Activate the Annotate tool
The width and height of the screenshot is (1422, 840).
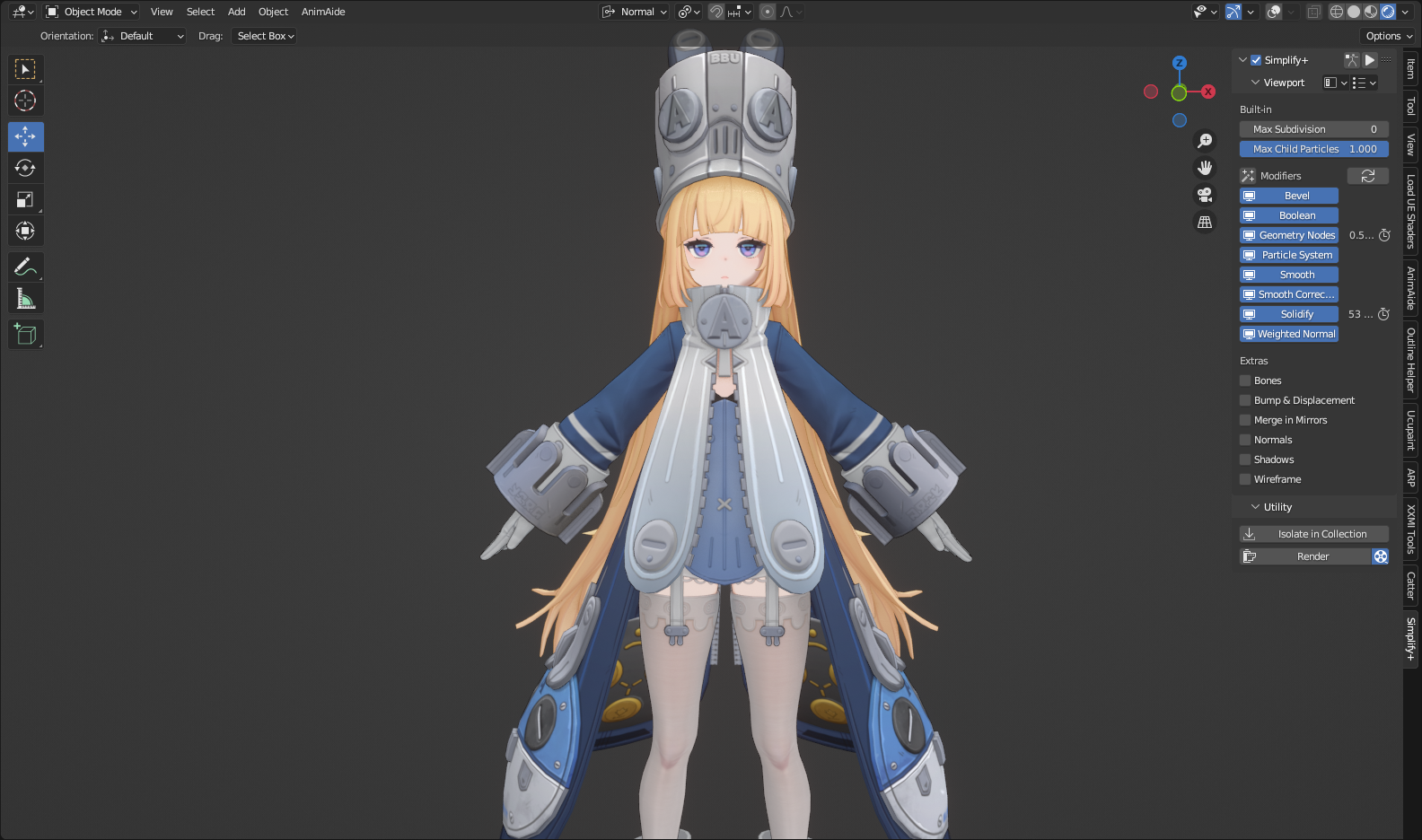coord(25,267)
